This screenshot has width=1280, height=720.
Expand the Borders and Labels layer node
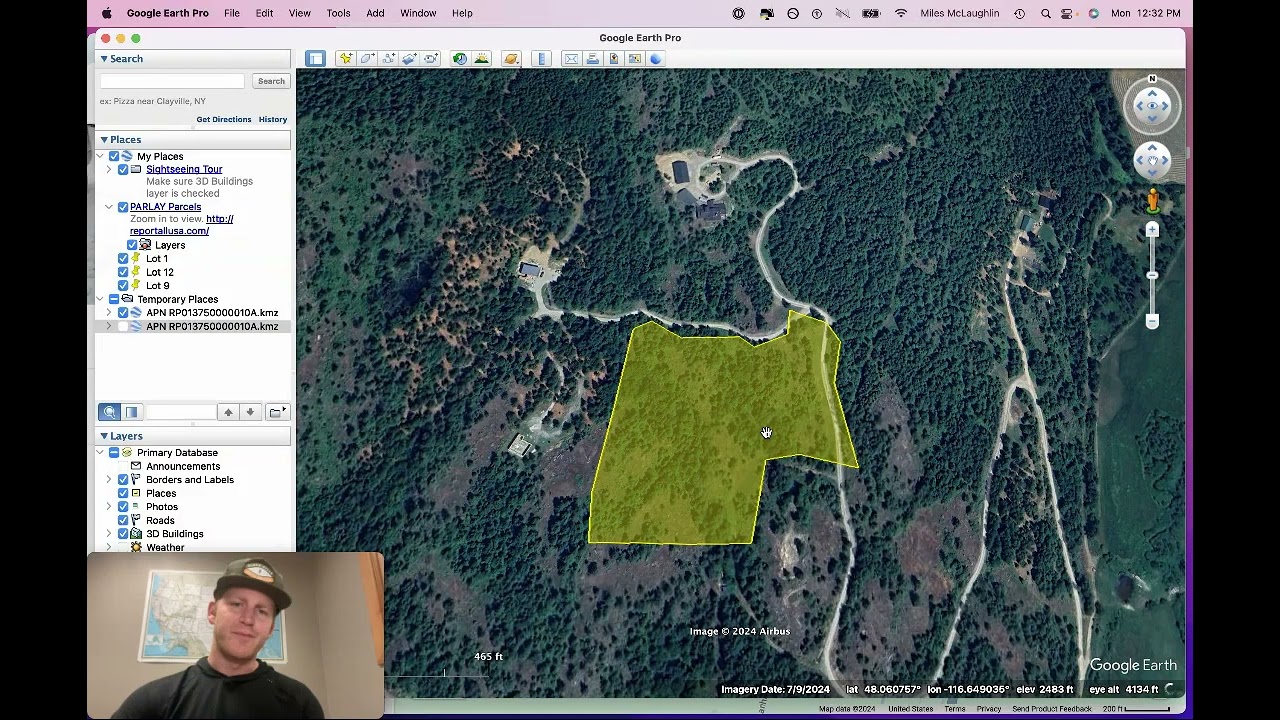pyautogui.click(x=109, y=480)
